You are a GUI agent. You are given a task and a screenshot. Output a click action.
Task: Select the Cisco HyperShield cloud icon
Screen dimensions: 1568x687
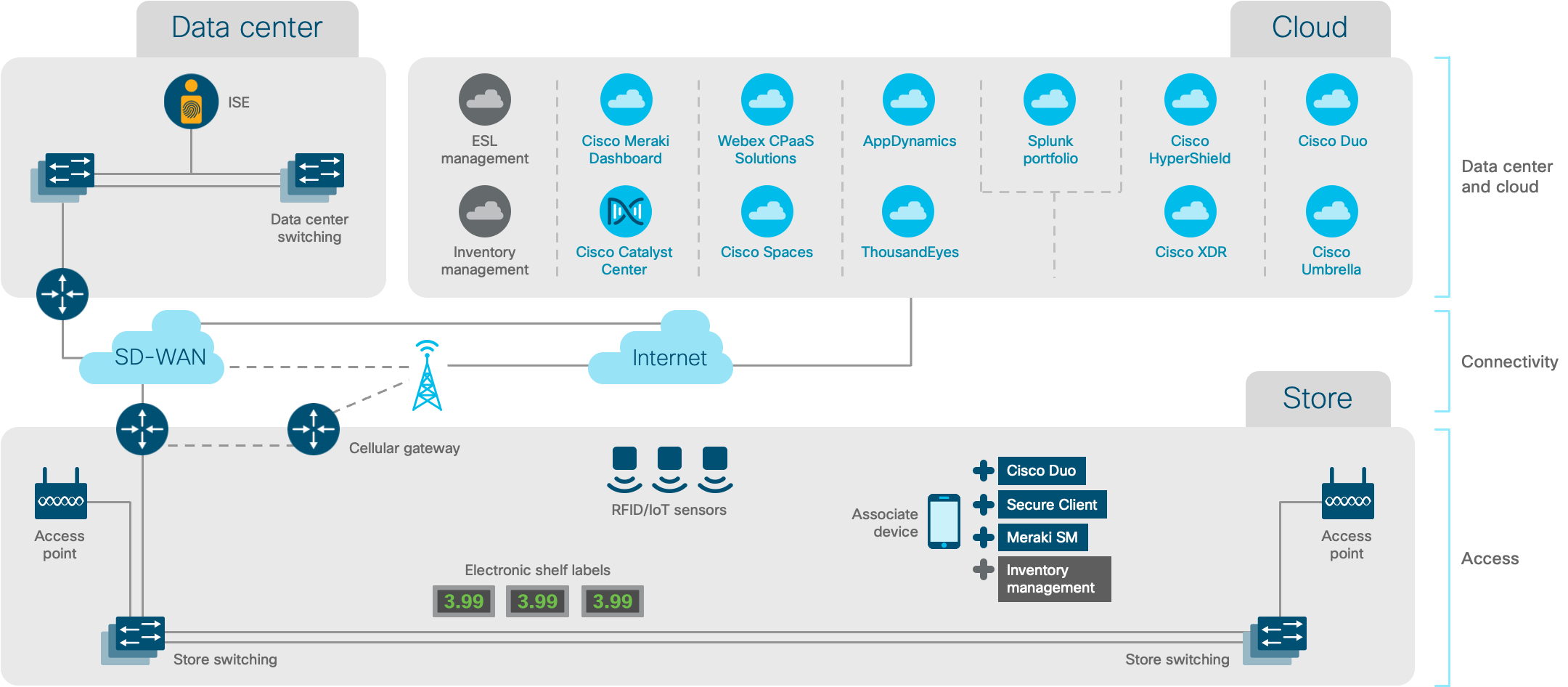point(1191,99)
